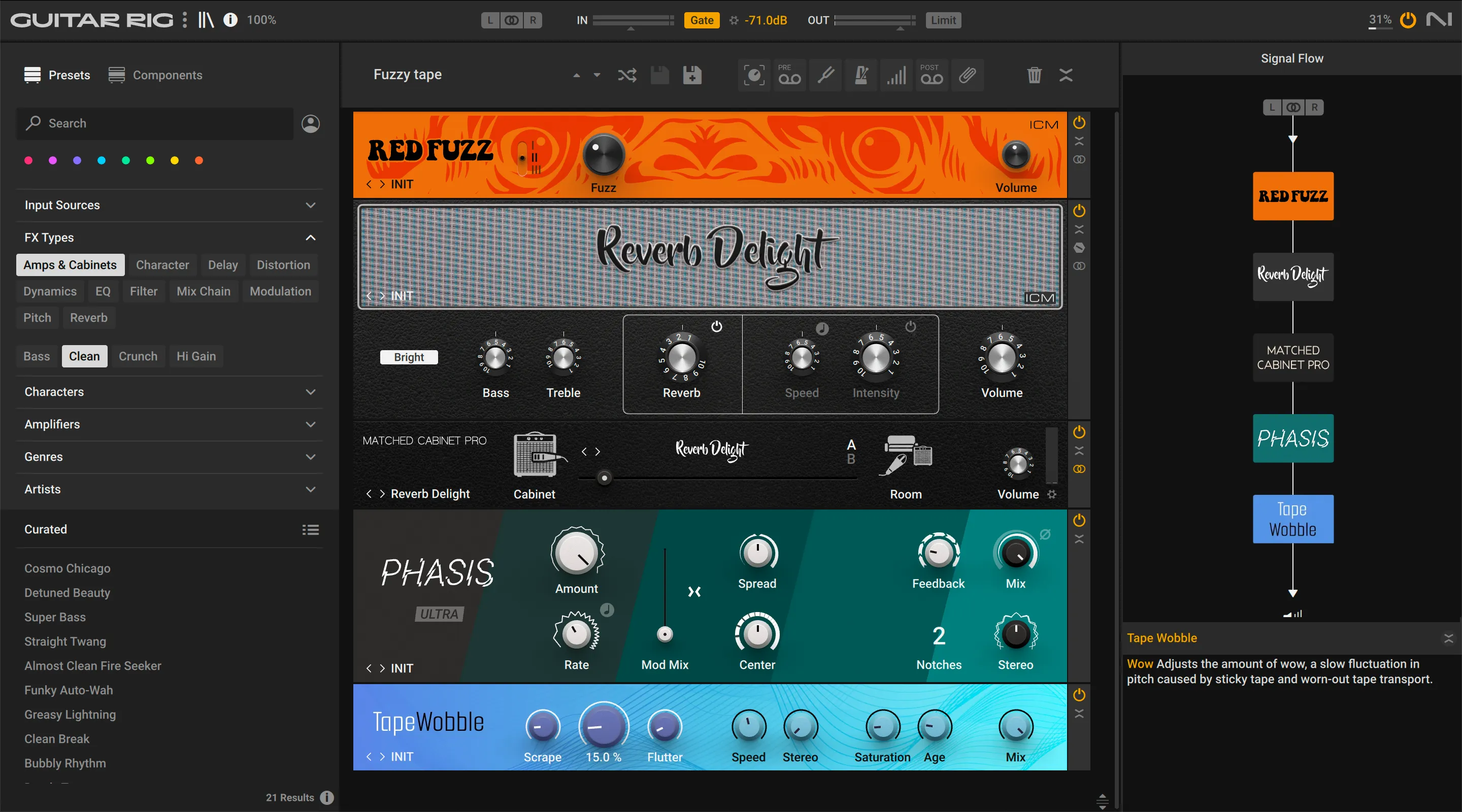Expand the Amplifiers section

[x=169, y=424]
